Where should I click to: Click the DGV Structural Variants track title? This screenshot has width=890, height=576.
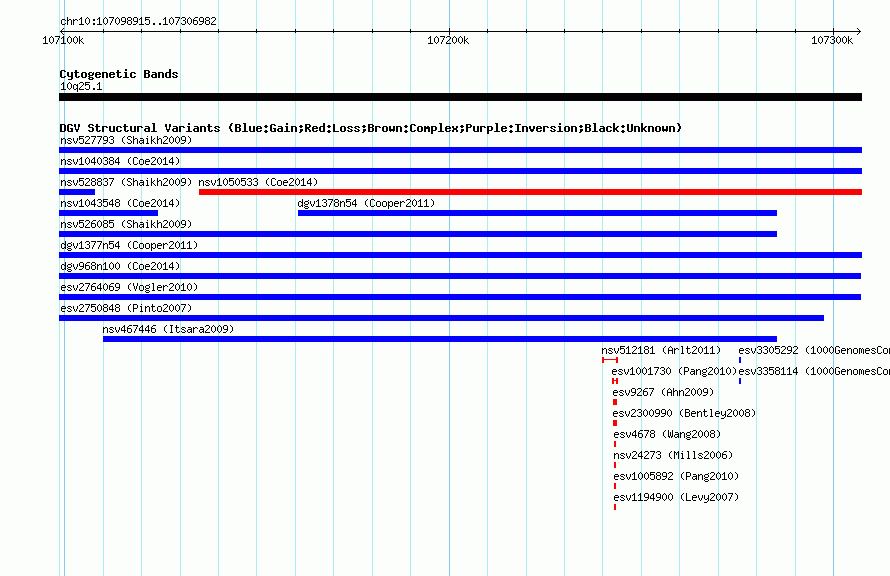[371, 128]
